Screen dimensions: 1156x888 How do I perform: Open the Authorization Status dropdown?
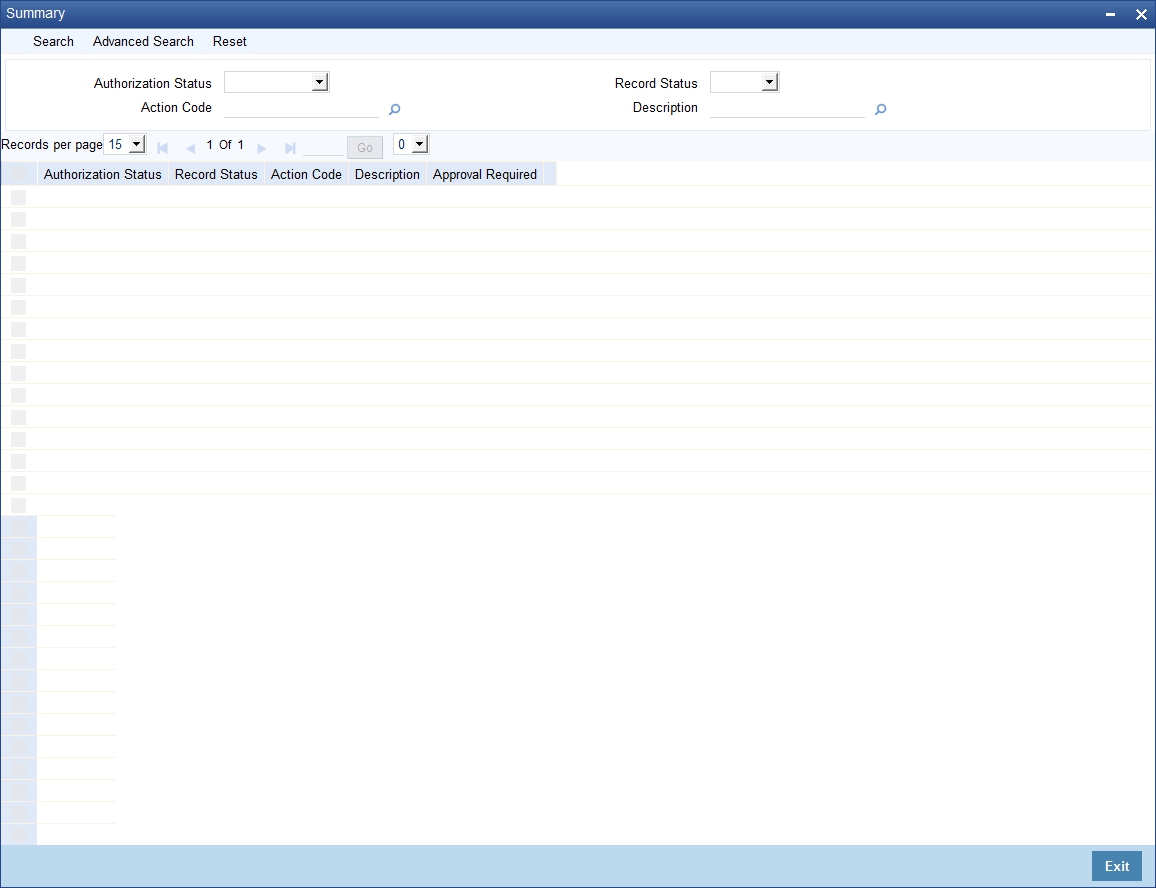point(276,82)
